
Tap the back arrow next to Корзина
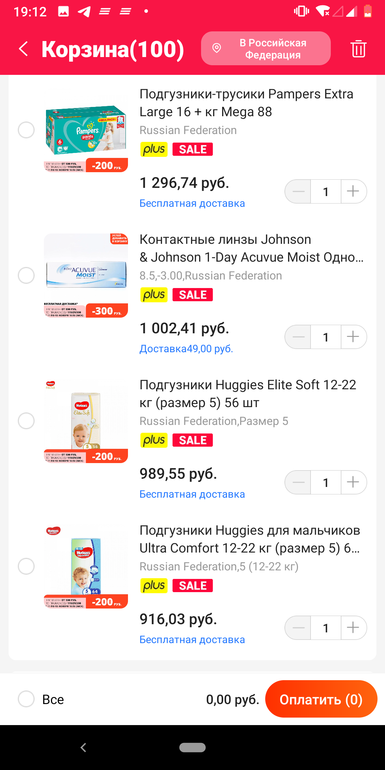click(23, 49)
